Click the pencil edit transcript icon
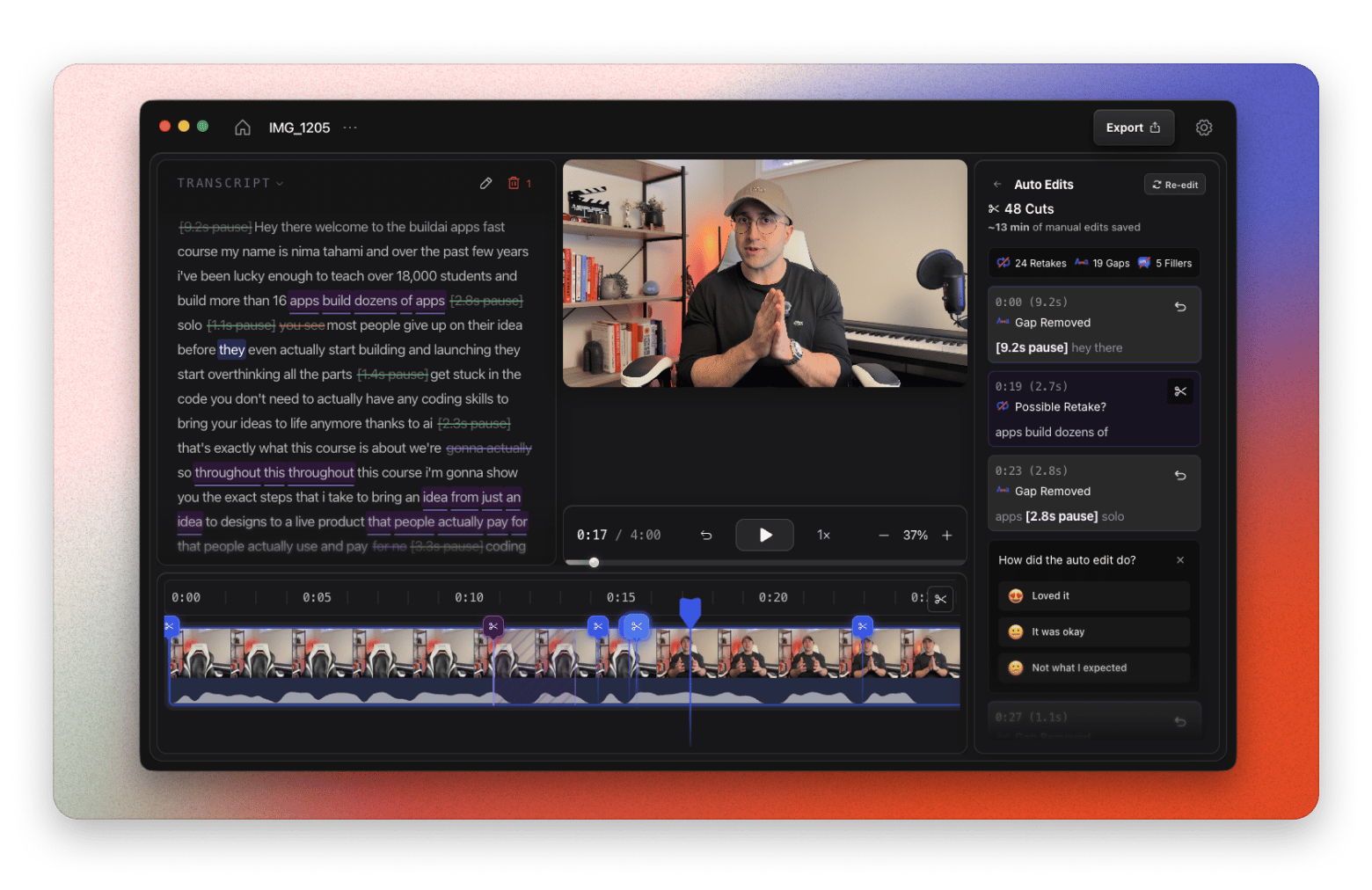 coord(485,183)
